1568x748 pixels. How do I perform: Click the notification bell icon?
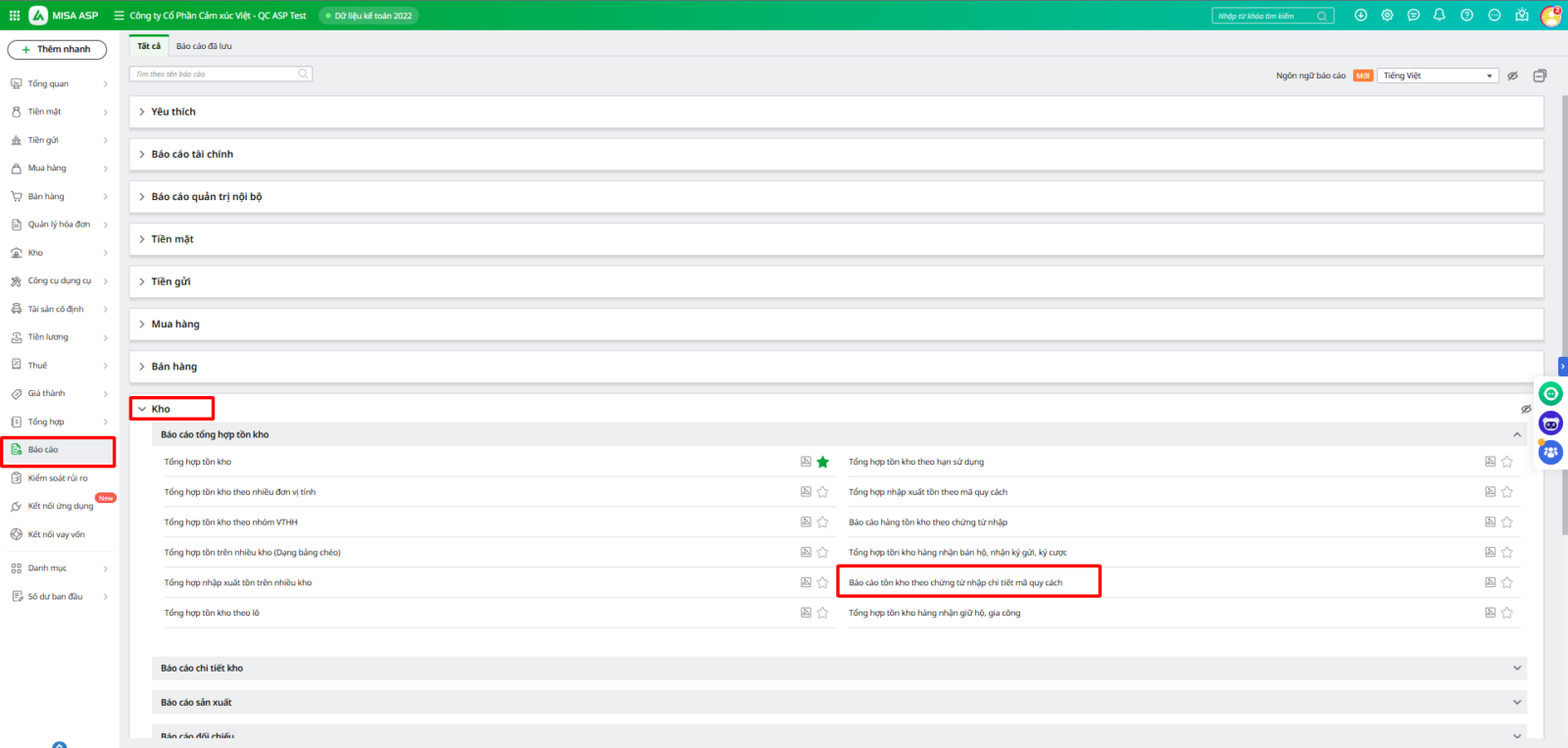[x=1439, y=15]
